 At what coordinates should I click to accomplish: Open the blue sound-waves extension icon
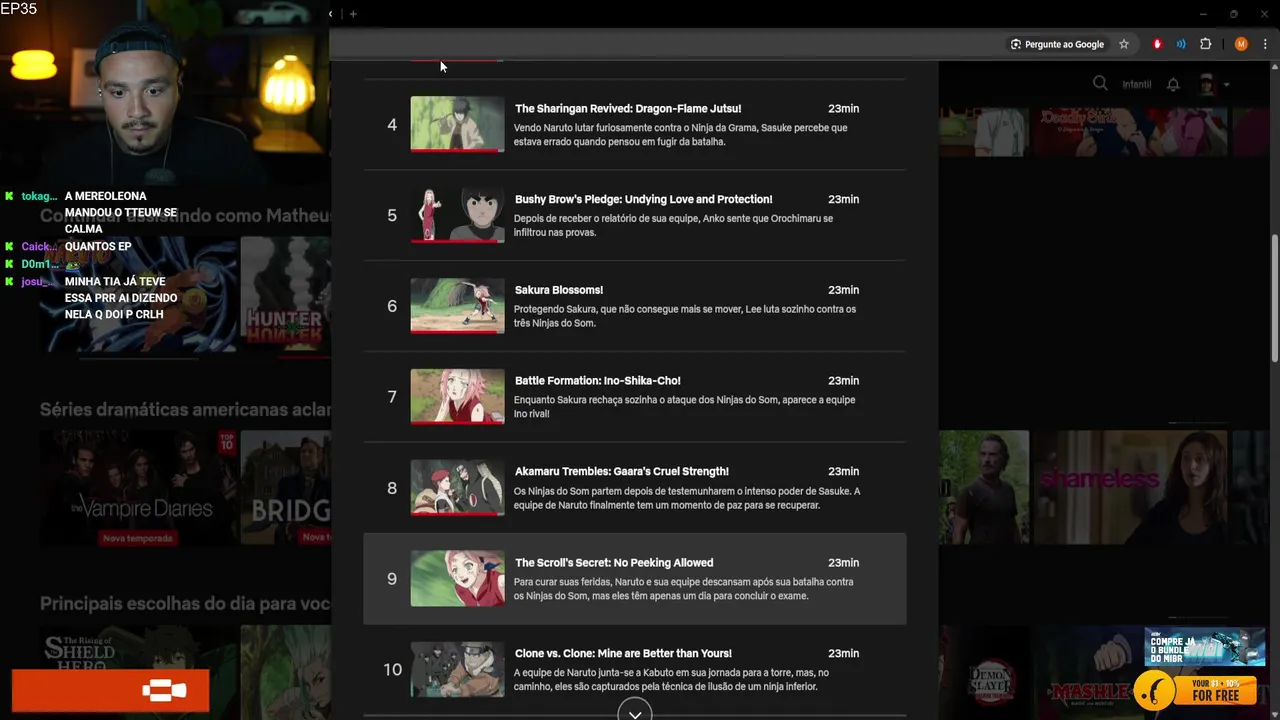tap(1181, 44)
